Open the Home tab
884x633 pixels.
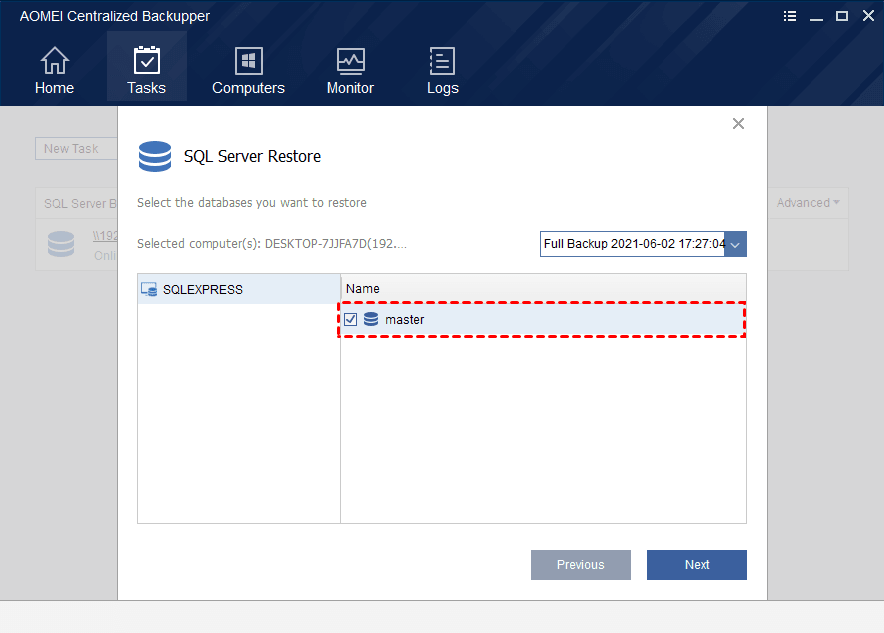[x=54, y=70]
